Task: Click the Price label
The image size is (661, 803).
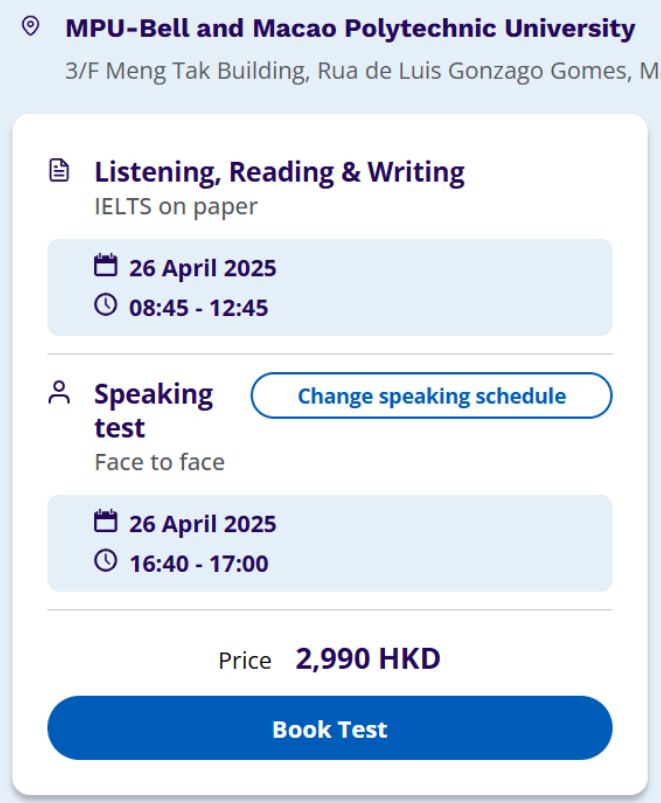Action: (245, 661)
